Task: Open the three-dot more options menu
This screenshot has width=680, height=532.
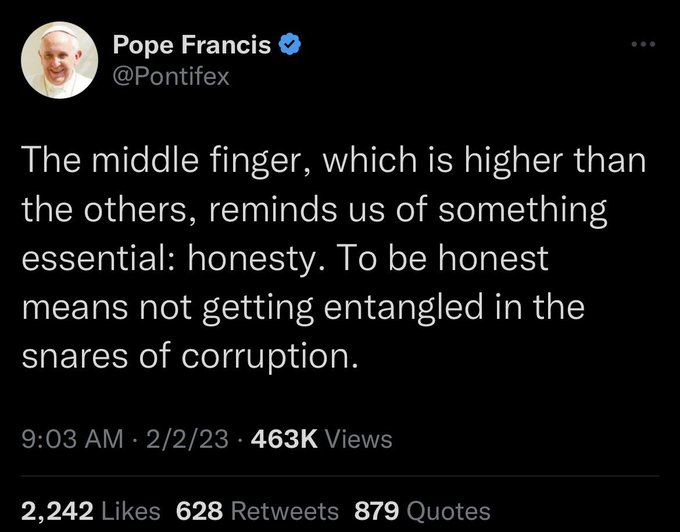Action: point(643,44)
